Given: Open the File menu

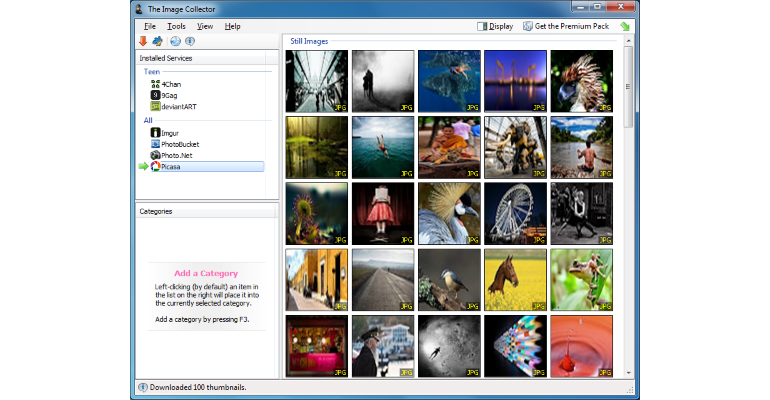Looking at the screenshot, I should [150, 26].
